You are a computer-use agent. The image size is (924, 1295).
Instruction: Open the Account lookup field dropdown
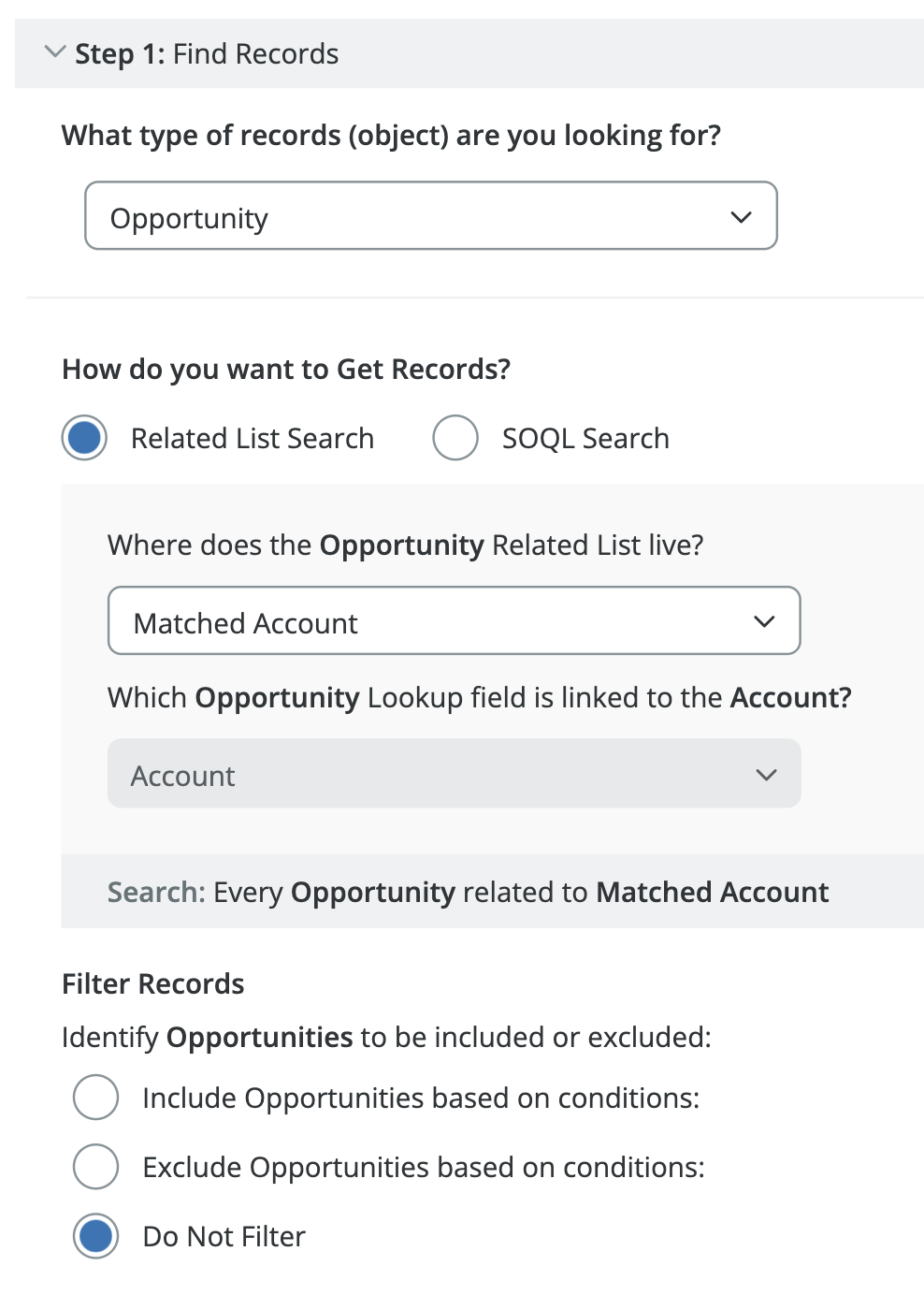(454, 774)
